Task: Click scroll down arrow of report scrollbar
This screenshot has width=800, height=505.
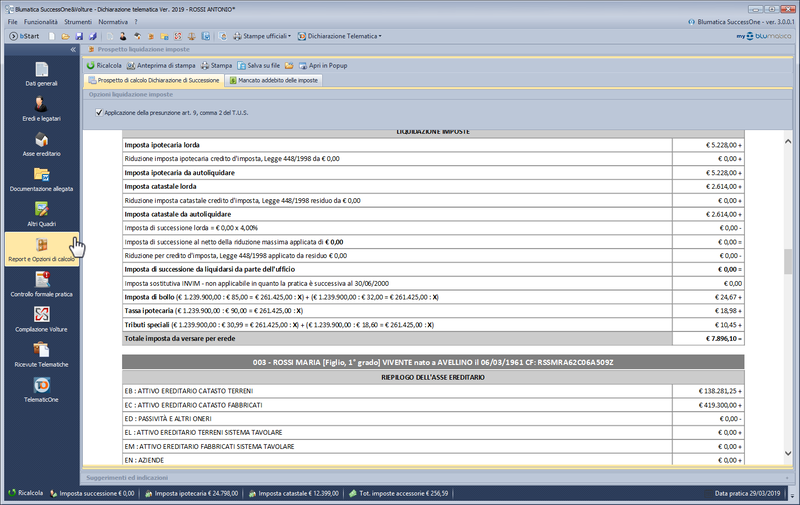Action: (x=788, y=453)
